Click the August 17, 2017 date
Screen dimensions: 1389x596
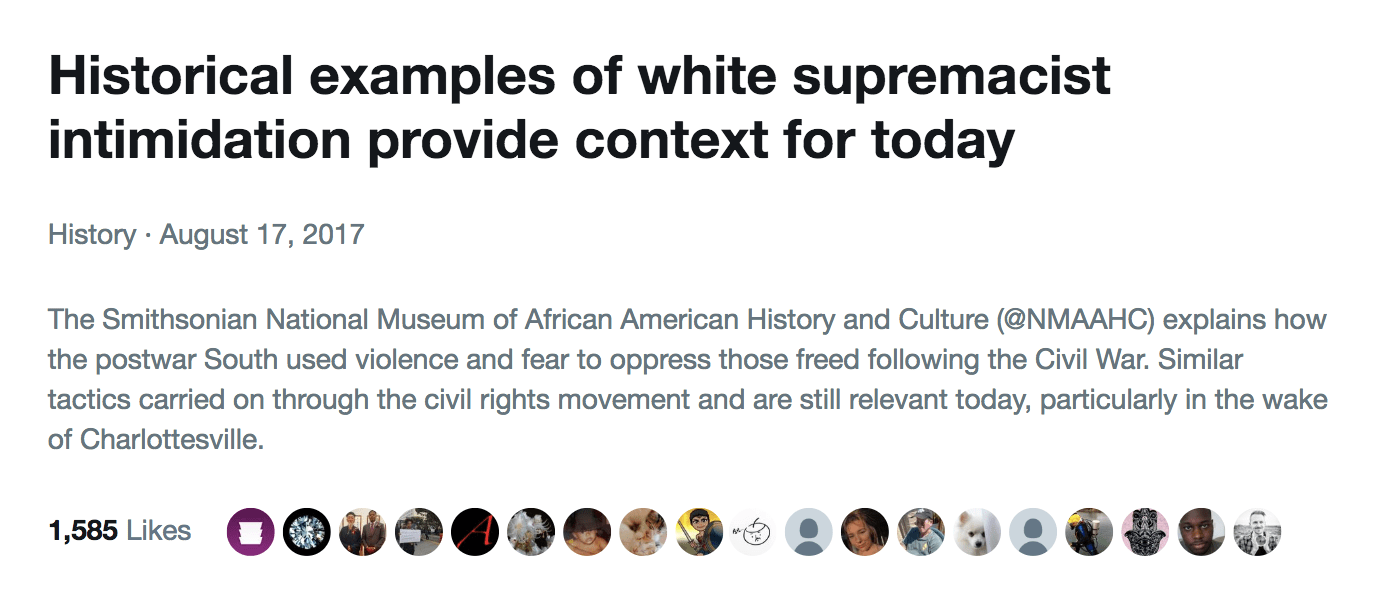point(262,235)
